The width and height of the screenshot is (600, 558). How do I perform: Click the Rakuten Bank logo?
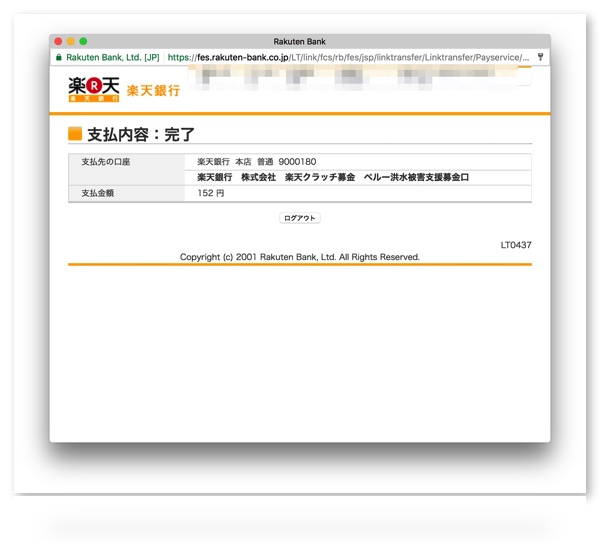tap(94, 90)
